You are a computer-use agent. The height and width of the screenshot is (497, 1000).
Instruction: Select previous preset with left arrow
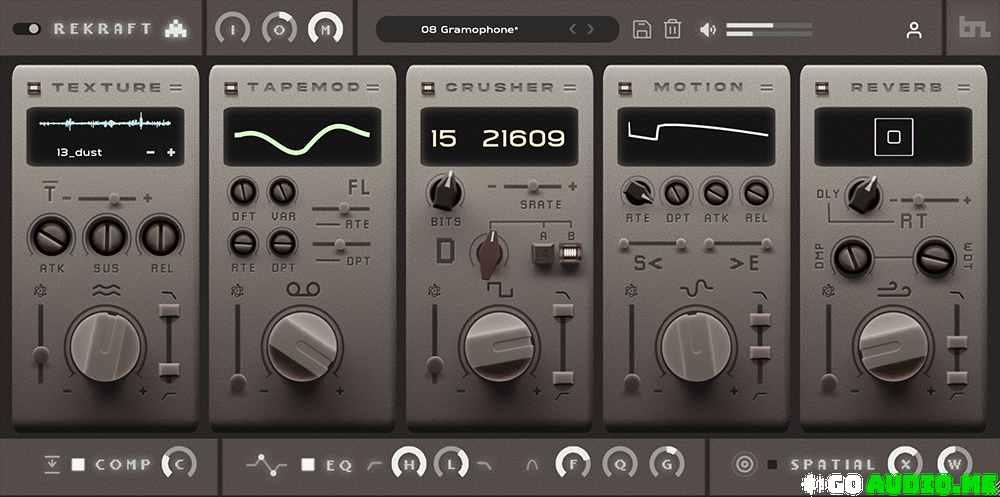(x=573, y=29)
